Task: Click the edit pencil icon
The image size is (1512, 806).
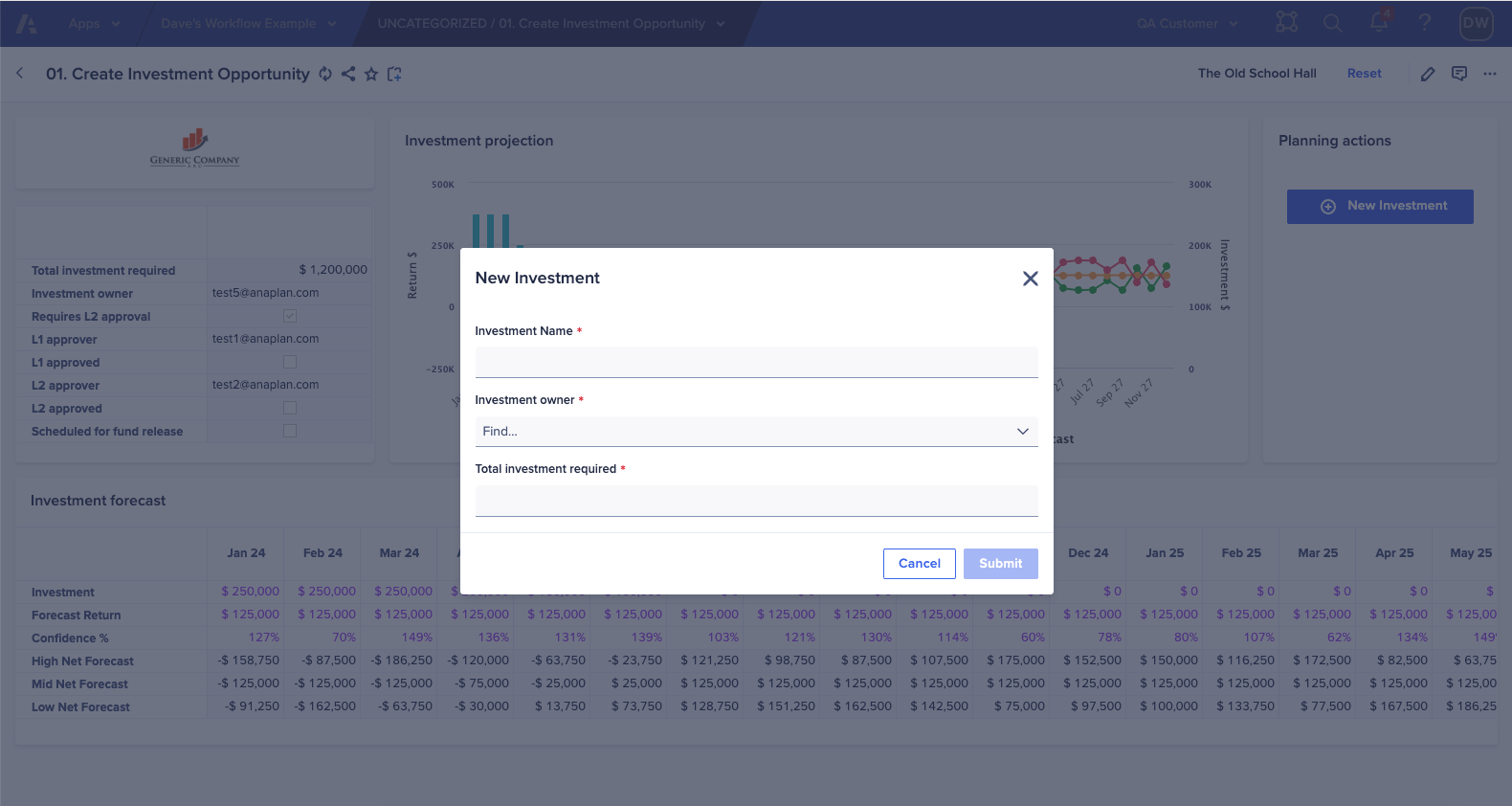Action: tap(1428, 74)
